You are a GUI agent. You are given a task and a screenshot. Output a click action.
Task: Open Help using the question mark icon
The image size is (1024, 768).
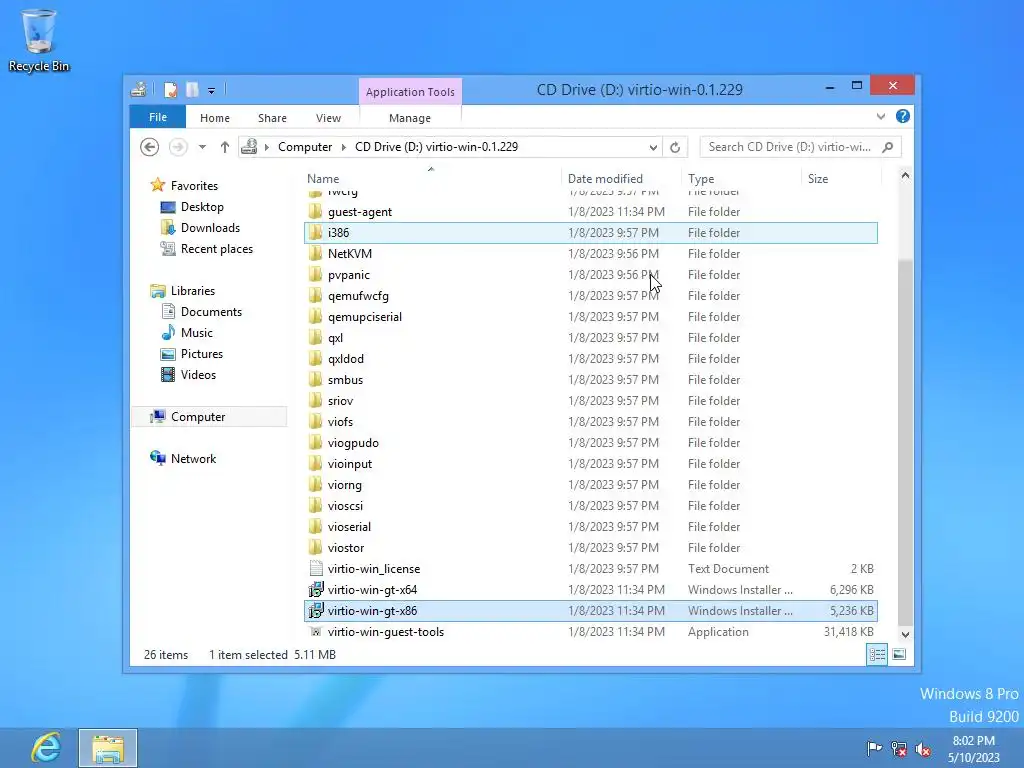tap(903, 116)
